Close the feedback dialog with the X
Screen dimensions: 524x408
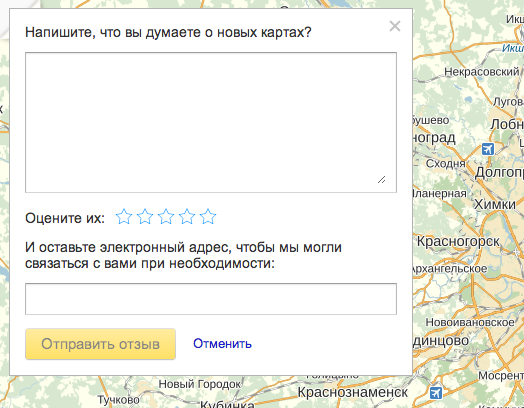click(395, 26)
